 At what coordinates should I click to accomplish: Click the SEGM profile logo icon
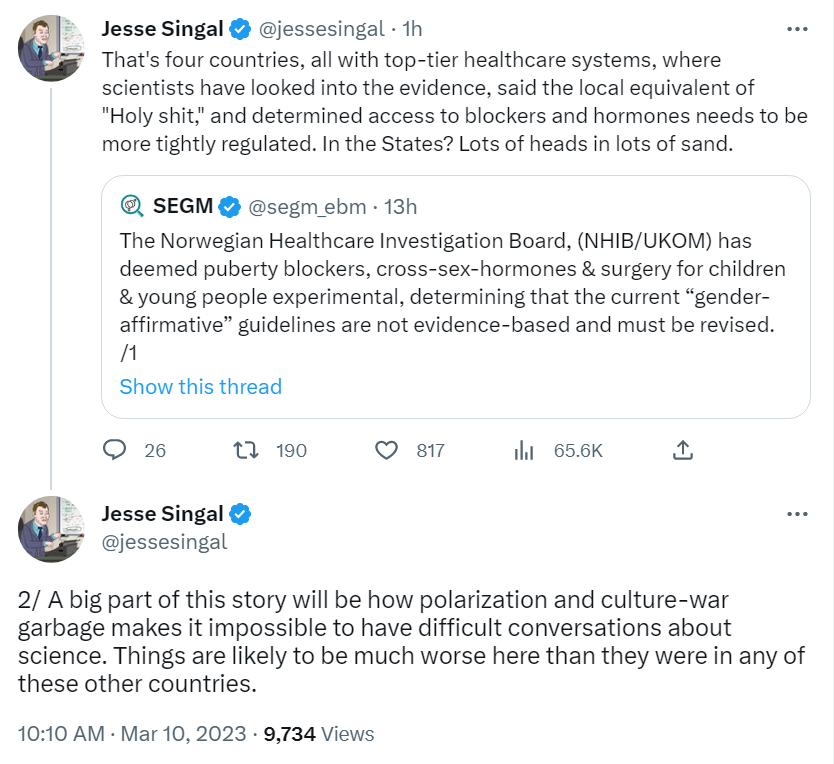[x=132, y=207]
